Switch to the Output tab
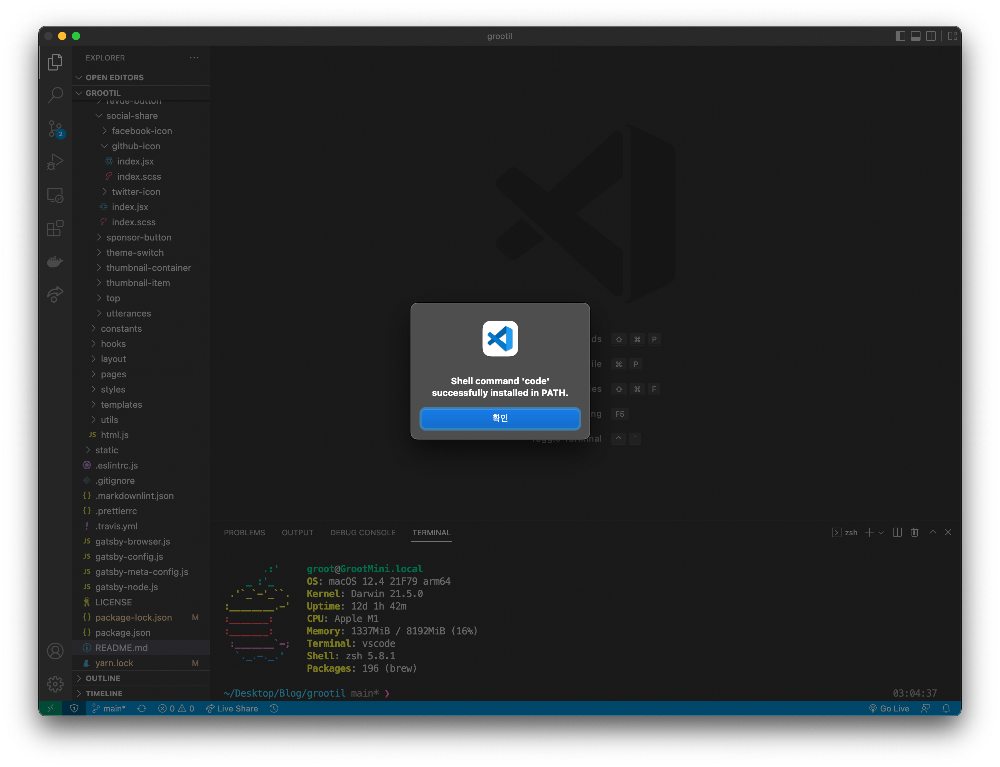 (297, 532)
